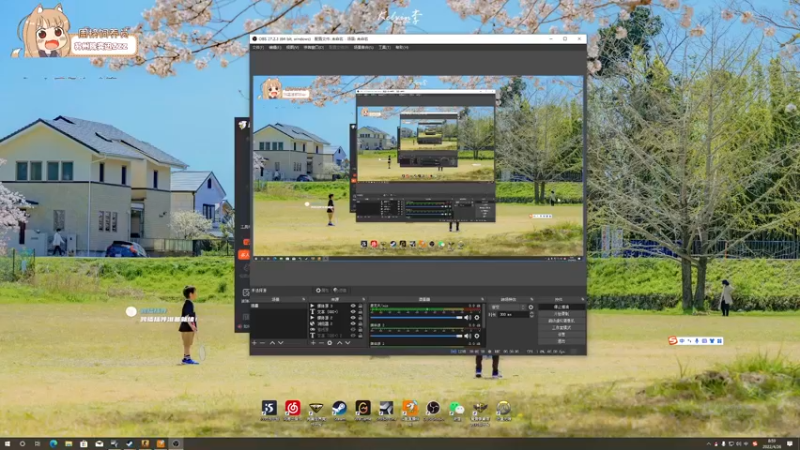Screen dimensions: 800x450
Task: Open the scene transition type dropdown
Action: [508, 307]
